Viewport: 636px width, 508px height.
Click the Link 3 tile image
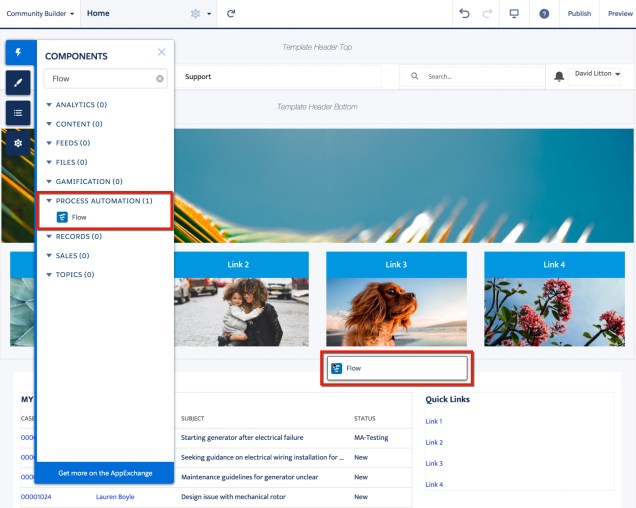(x=396, y=311)
